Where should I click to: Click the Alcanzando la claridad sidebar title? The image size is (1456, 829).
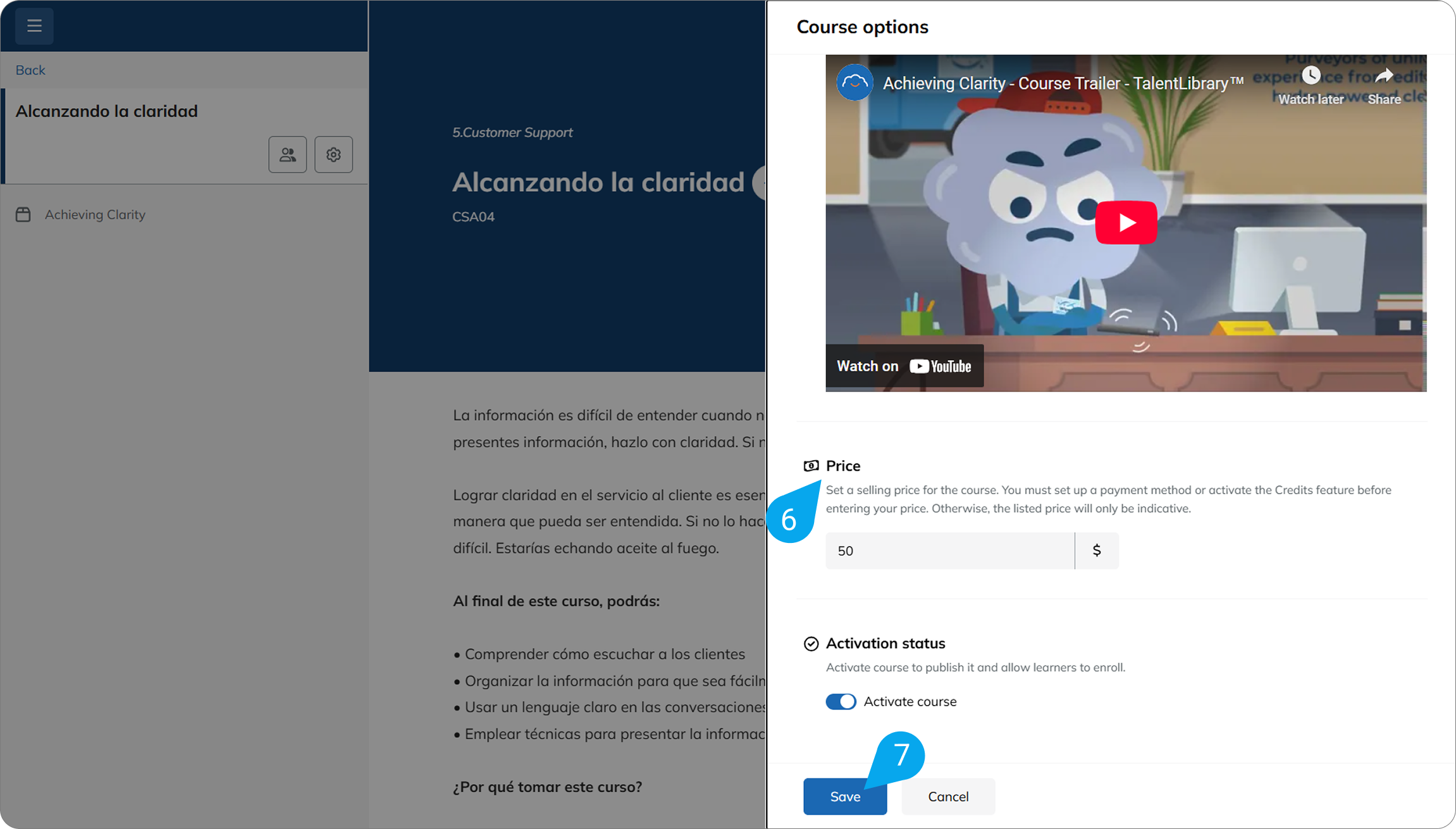107,111
